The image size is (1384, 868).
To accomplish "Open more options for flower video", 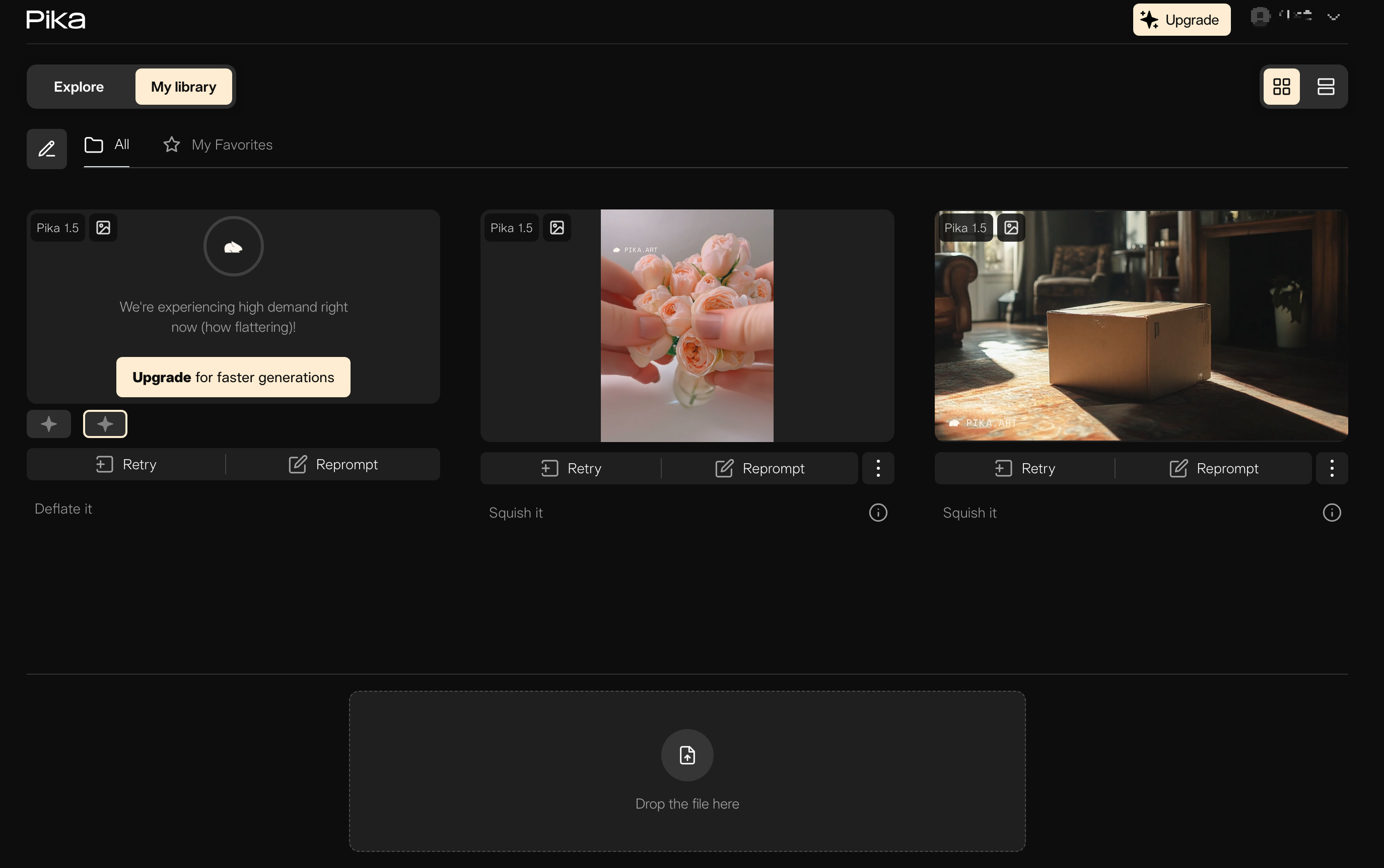I will [877, 468].
